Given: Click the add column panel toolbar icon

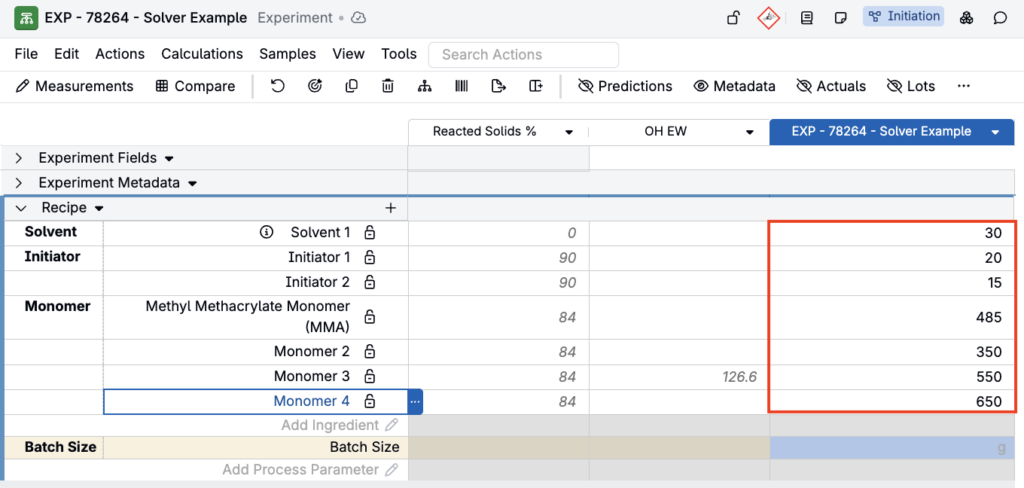Looking at the screenshot, I should 536,86.
